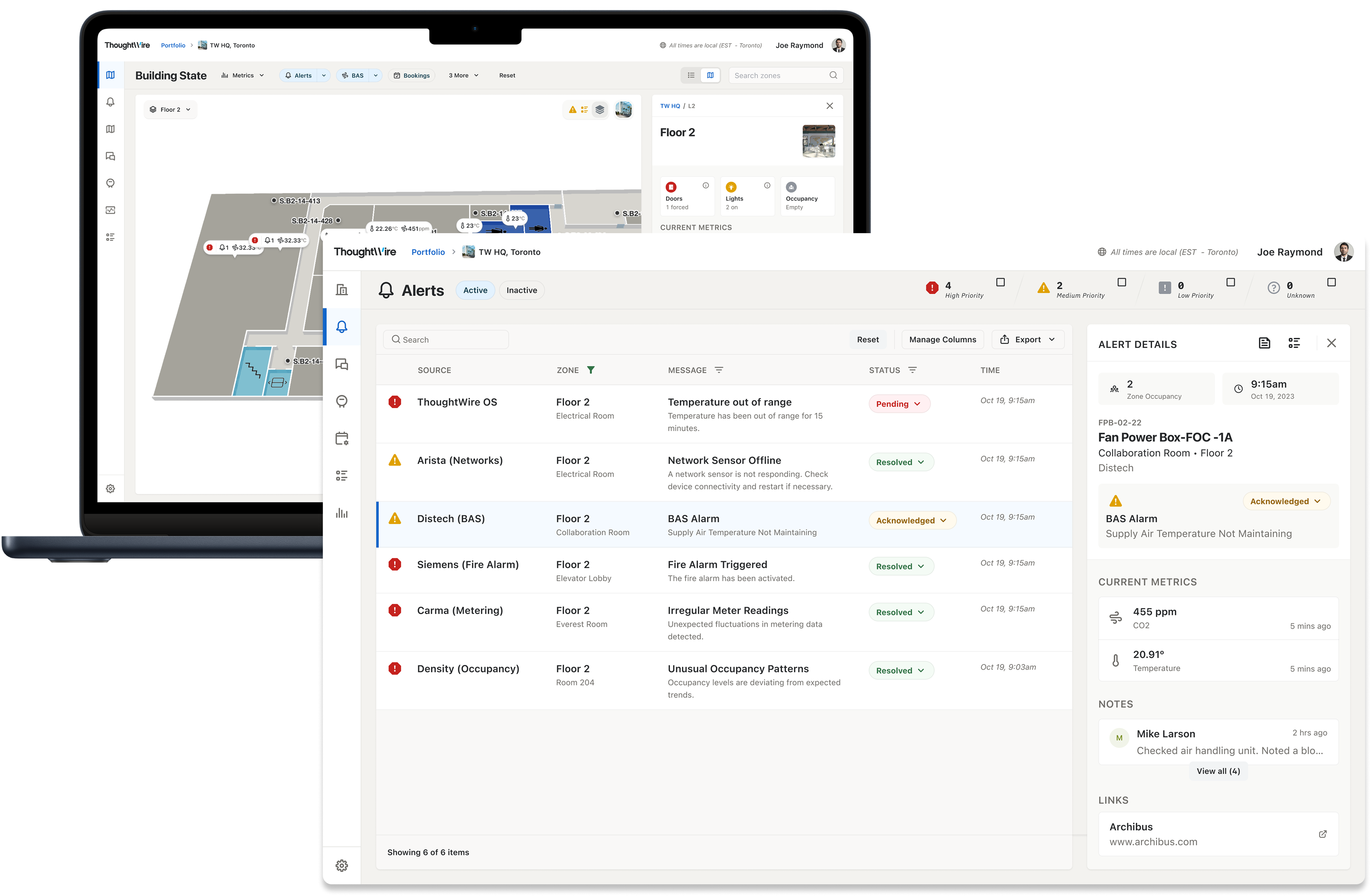Screen dimensions: 1371x896
Task: Click the Search zones field in Building State
Action: click(786, 75)
